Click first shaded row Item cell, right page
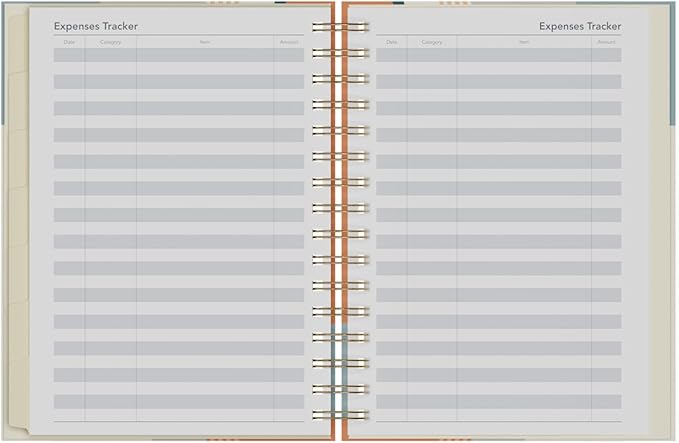This screenshot has width=679, height=443. click(524, 55)
